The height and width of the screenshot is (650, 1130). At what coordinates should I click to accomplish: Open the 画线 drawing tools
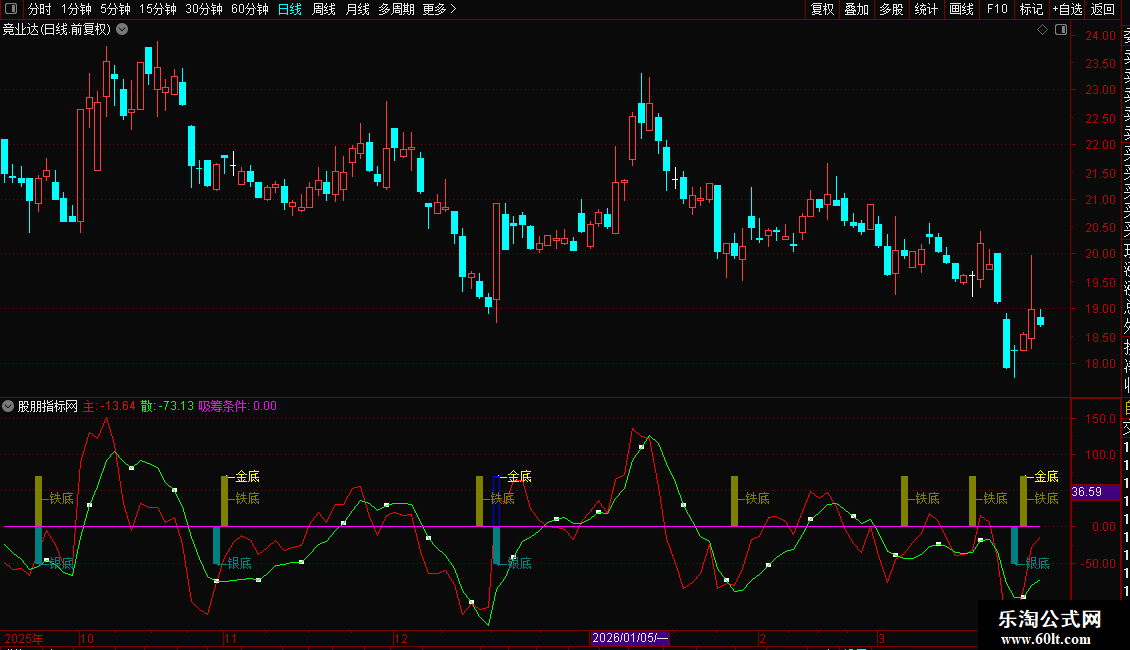click(x=961, y=9)
